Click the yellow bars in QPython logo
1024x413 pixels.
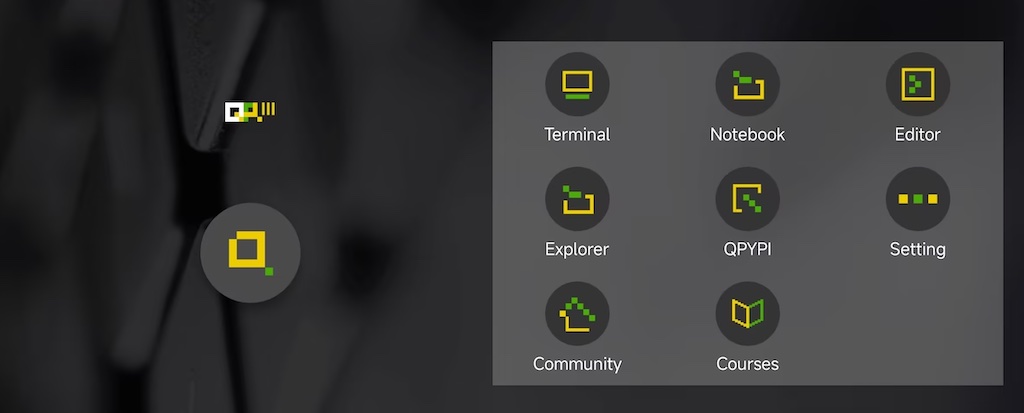pyautogui.click(x=268, y=109)
